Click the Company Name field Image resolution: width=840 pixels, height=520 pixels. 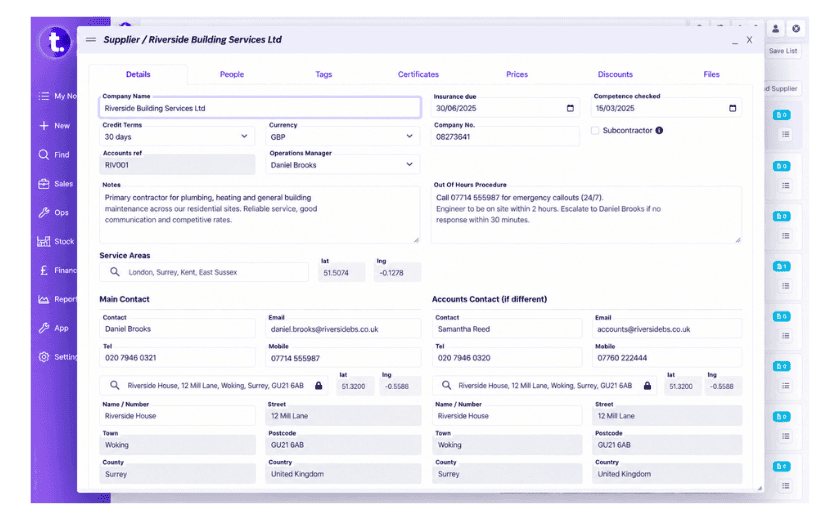pyautogui.click(x=260, y=108)
